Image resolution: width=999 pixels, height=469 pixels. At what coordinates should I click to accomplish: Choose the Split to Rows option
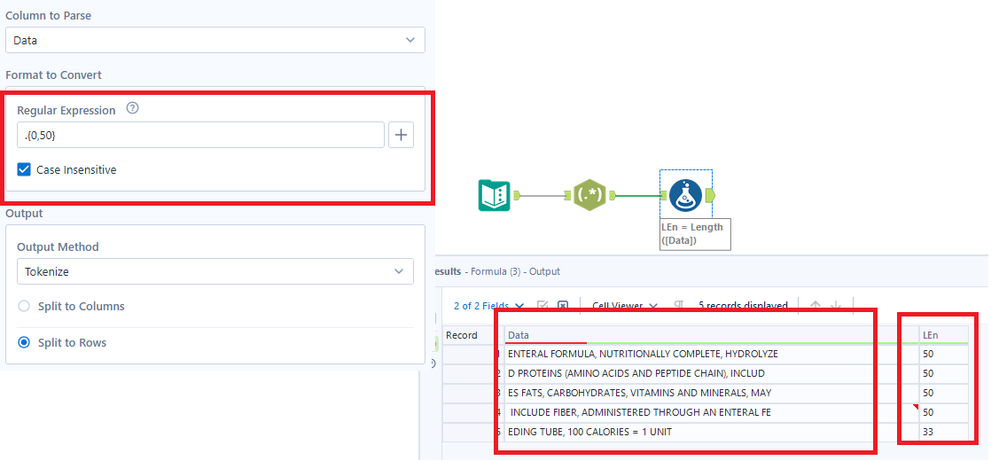click(24, 343)
